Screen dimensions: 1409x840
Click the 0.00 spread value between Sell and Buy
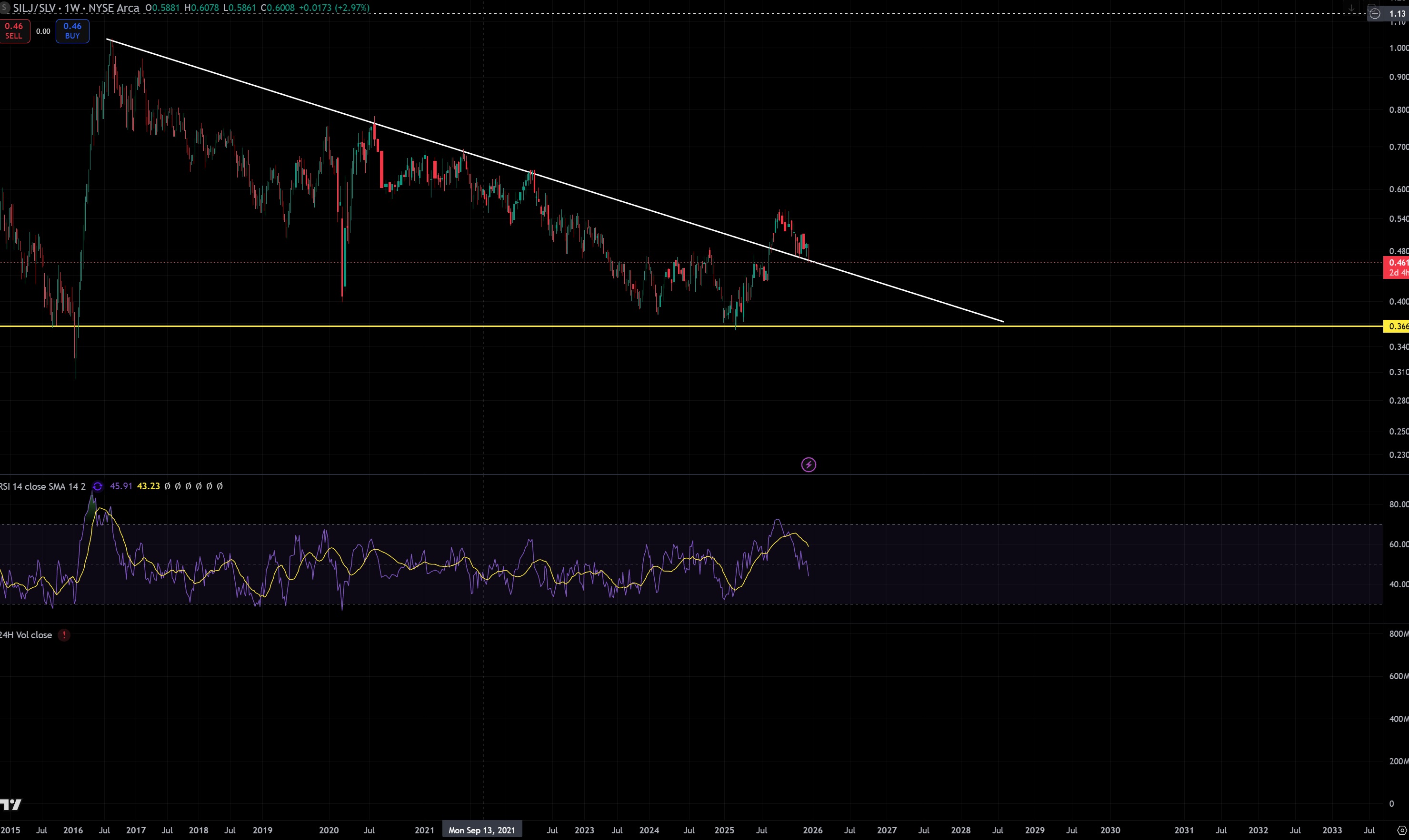pyautogui.click(x=43, y=31)
